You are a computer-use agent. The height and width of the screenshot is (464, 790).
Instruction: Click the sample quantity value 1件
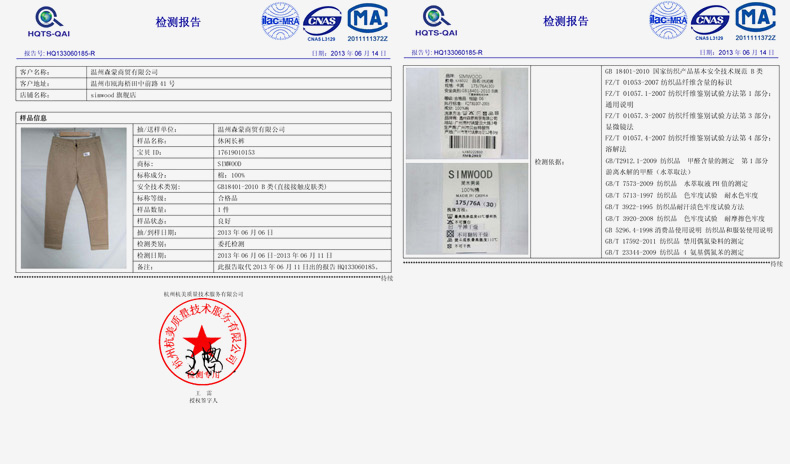pyautogui.click(x=223, y=210)
